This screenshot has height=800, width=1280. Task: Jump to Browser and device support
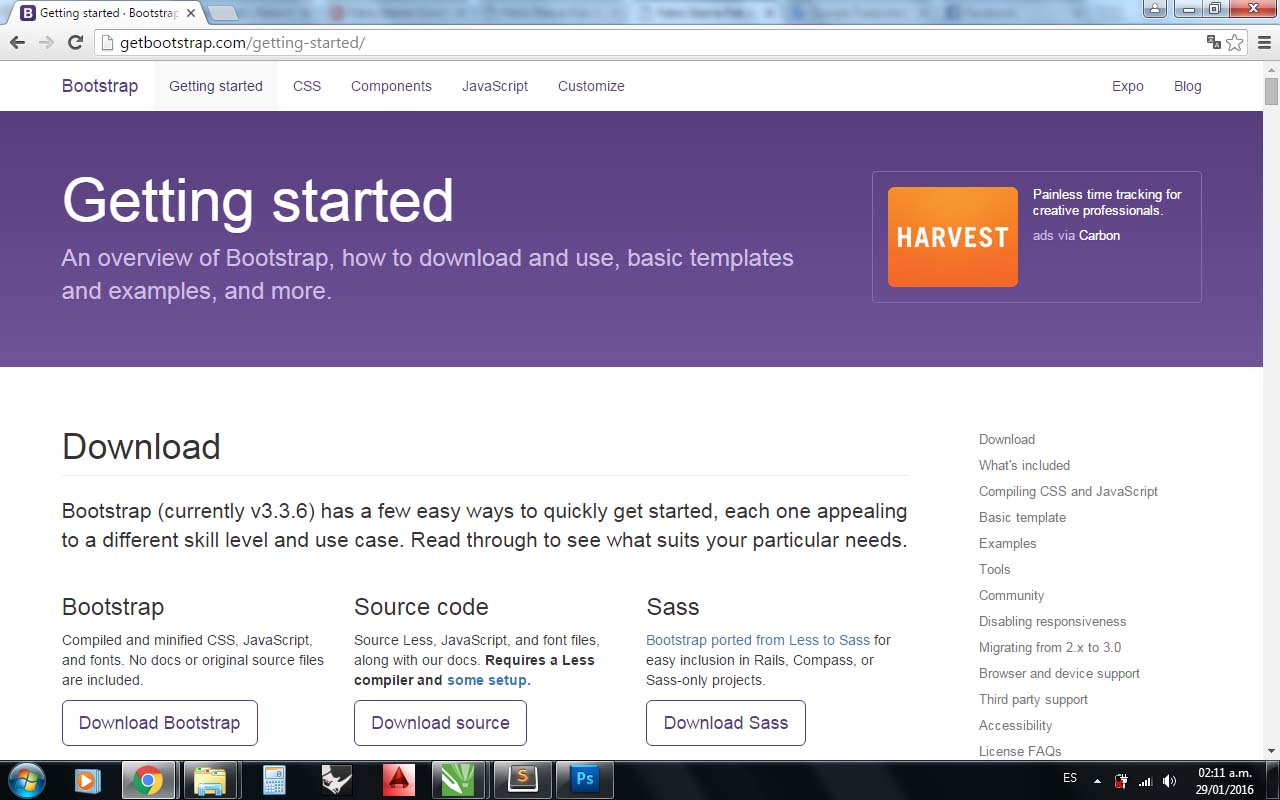pos(1059,673)
